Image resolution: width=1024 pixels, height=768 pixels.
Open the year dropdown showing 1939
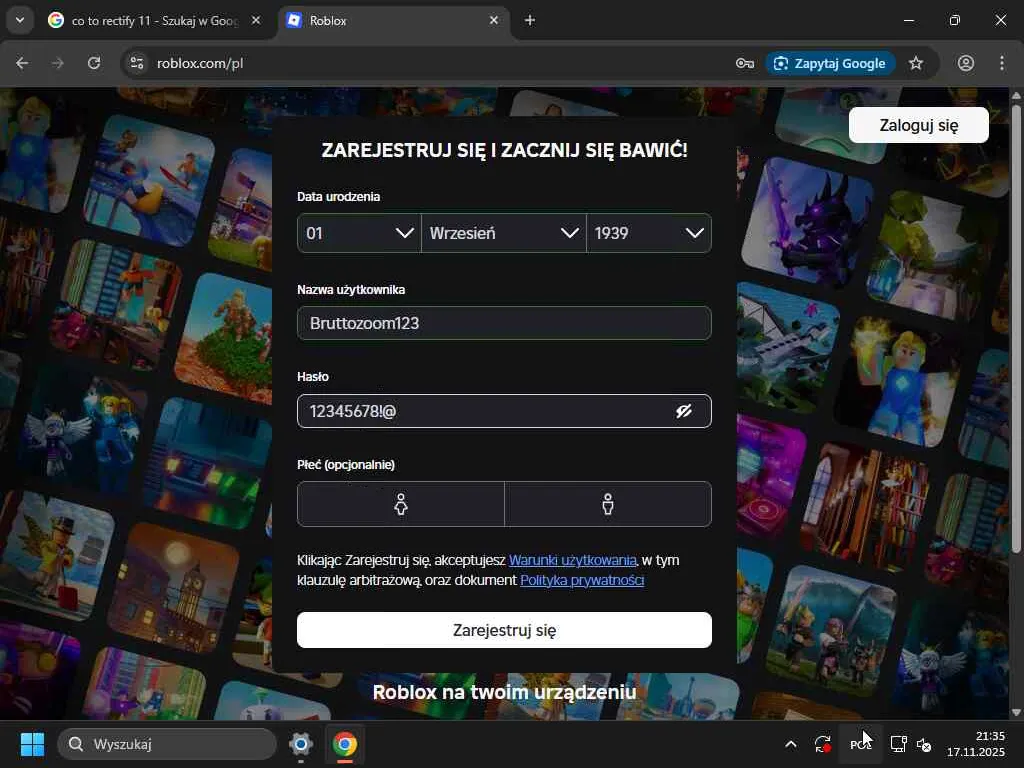(x=648, y=233)
